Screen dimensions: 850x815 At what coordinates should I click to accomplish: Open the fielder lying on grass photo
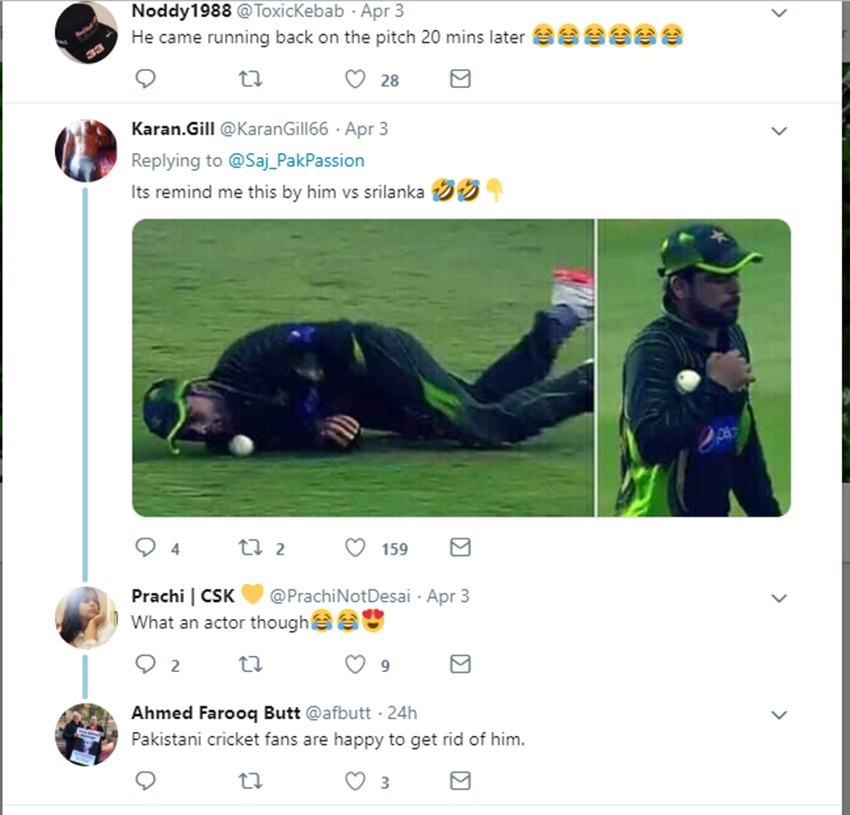(362, 367)
